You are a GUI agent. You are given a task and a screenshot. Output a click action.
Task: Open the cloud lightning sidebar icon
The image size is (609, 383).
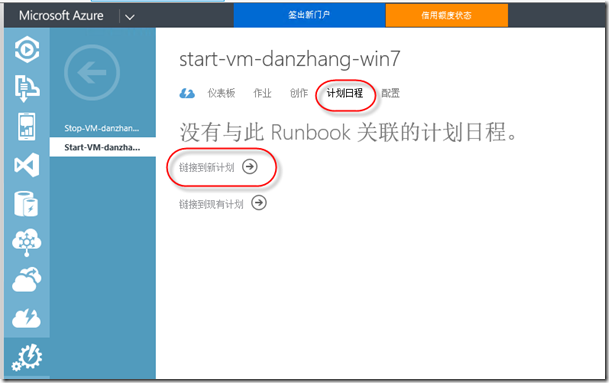(x=26, y=318)
